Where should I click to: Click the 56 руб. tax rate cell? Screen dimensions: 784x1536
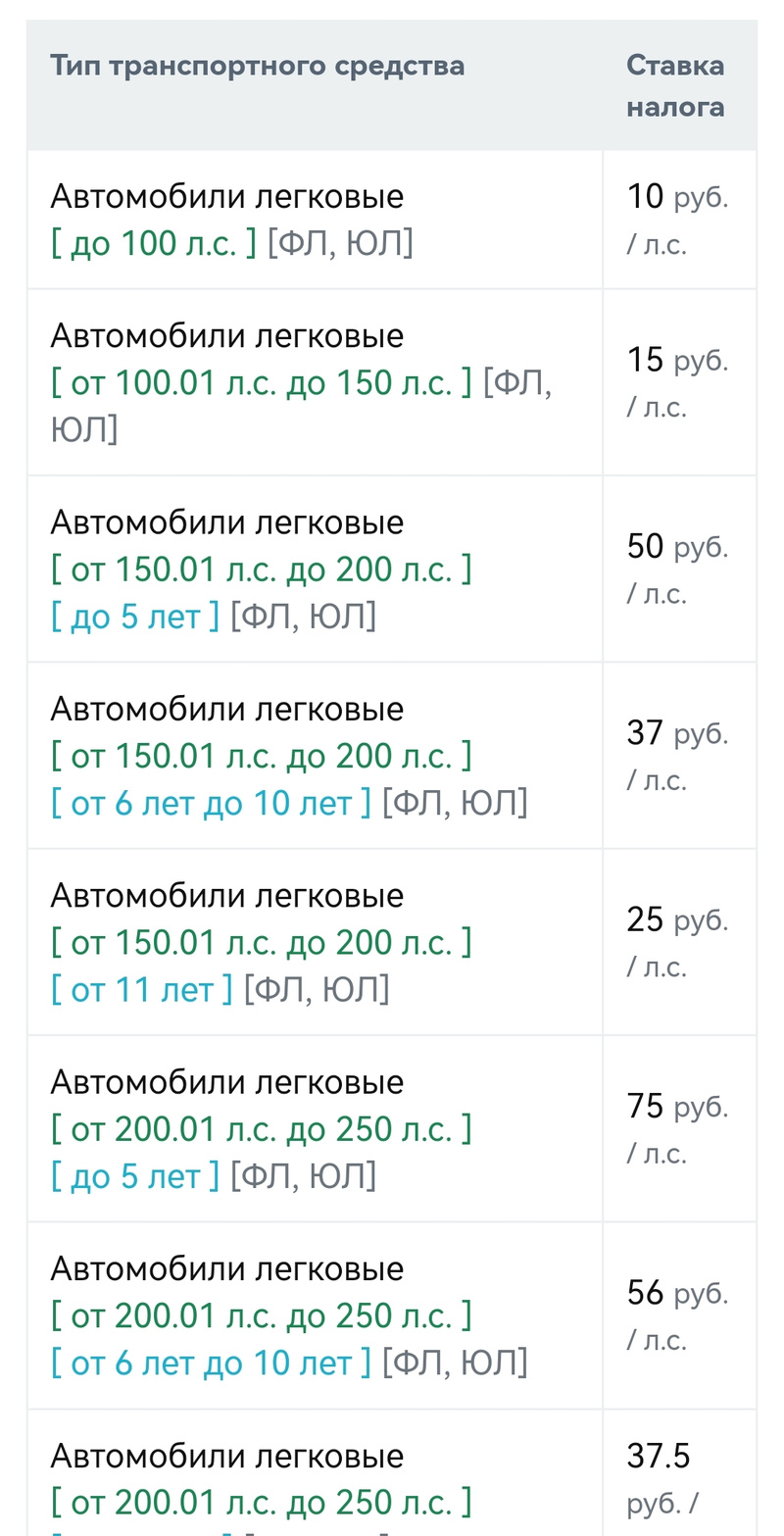(677, 1314)
